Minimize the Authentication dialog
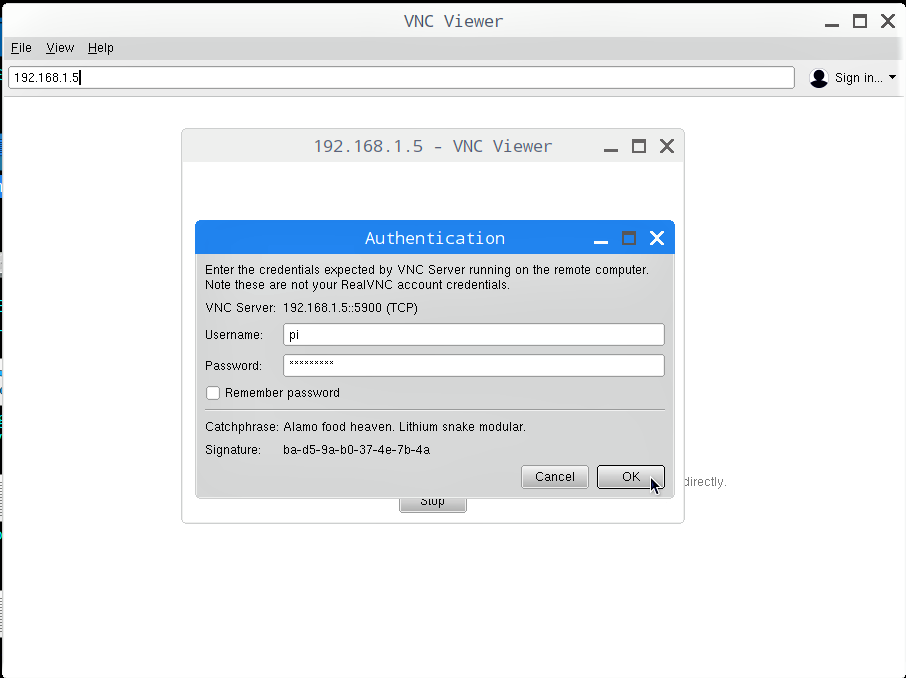 point(601,241)
